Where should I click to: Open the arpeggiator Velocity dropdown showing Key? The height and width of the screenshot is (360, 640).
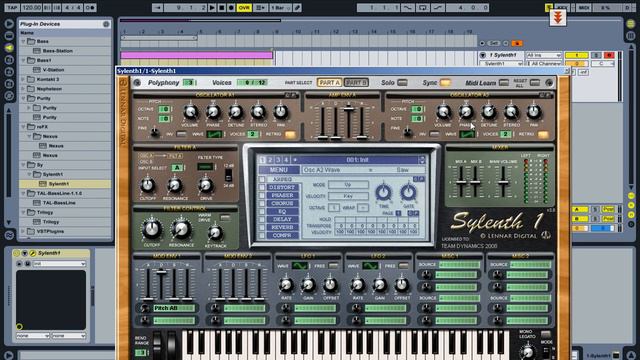[x=348, y=196]
